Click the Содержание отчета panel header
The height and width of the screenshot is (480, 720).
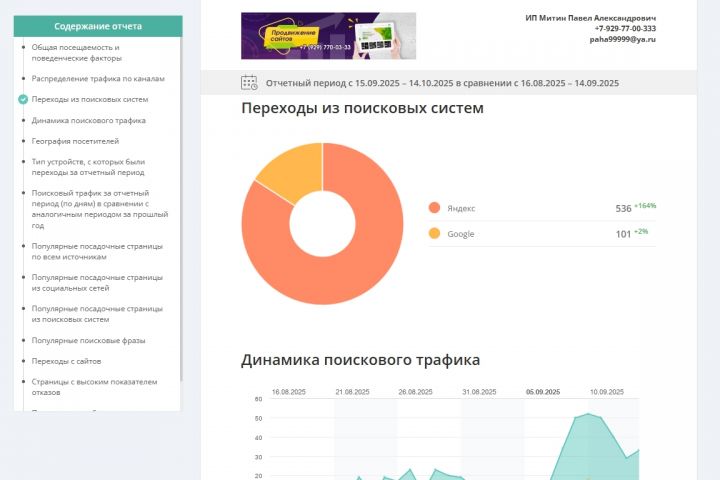(98, 26)
